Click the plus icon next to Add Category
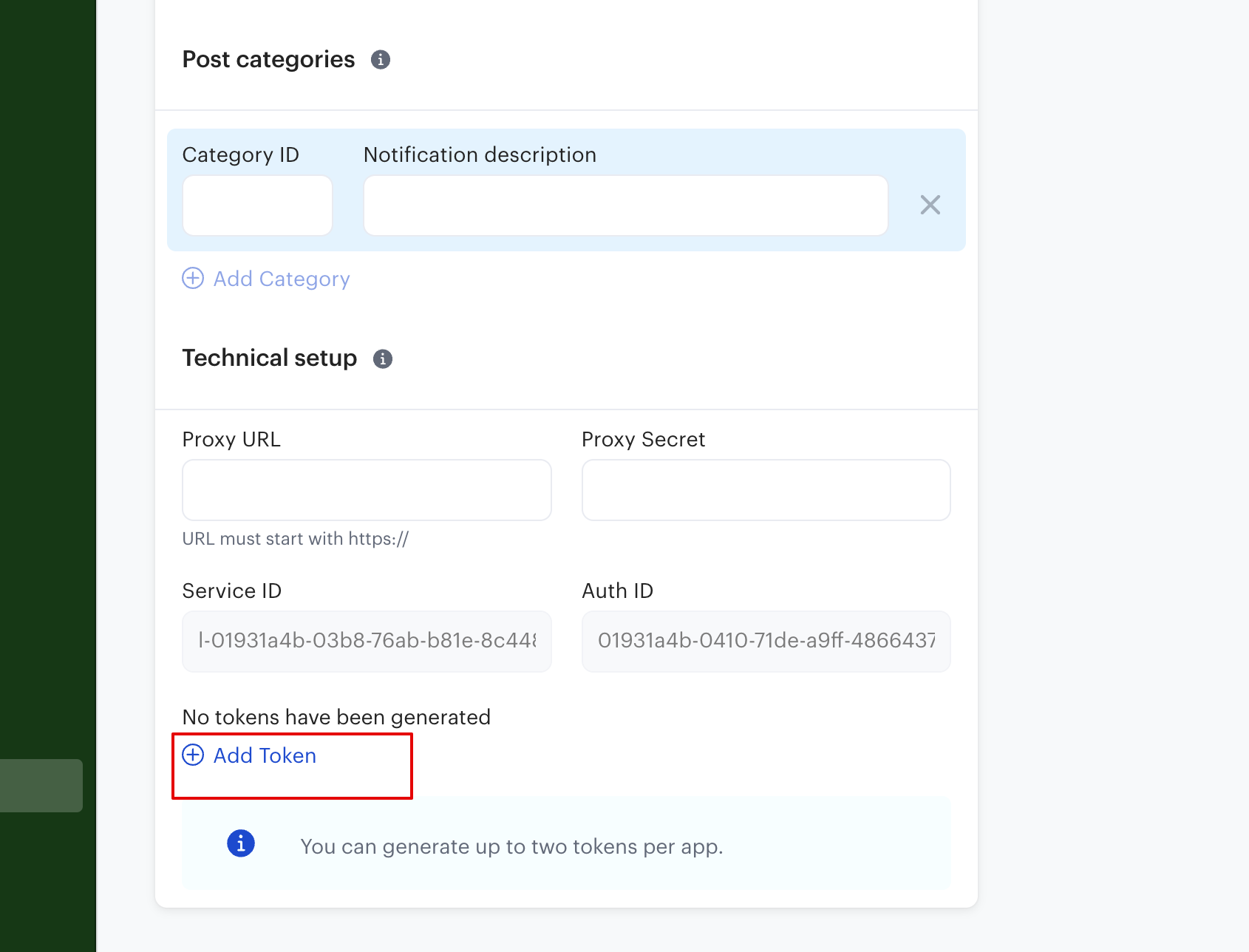This screenshot has height=952, width=1249. 193,279
